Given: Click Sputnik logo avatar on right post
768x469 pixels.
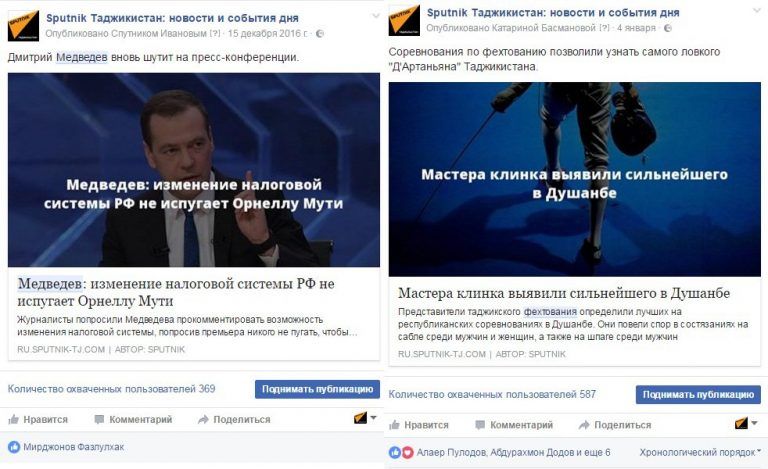Looking at the screenshot, I should tap(404, 20).
